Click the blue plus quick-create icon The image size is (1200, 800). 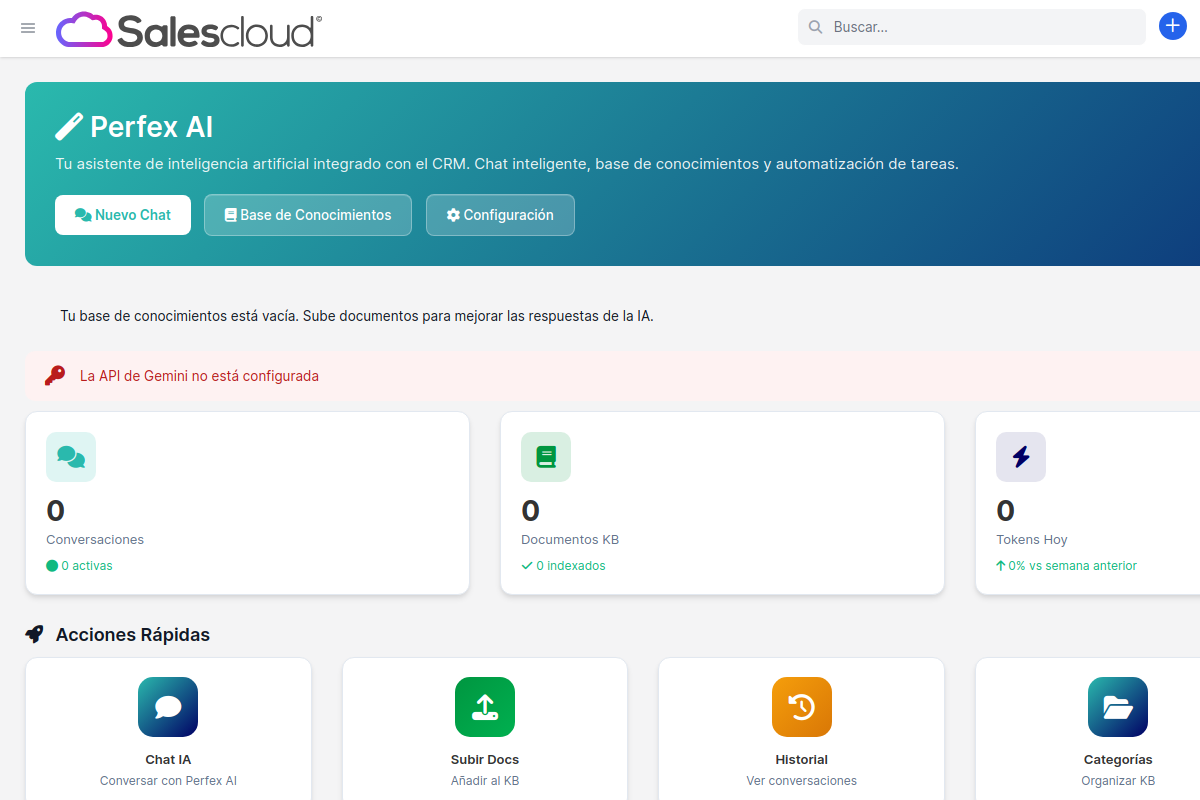1172,27
